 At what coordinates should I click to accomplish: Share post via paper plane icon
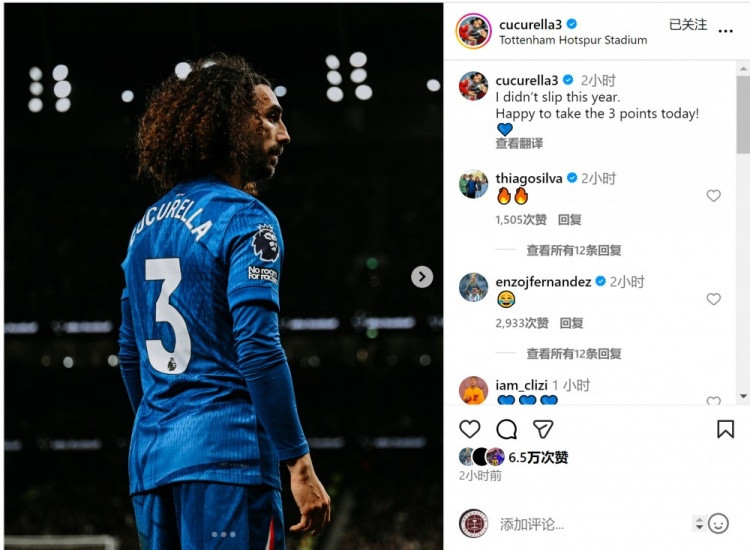pos(543,429)
